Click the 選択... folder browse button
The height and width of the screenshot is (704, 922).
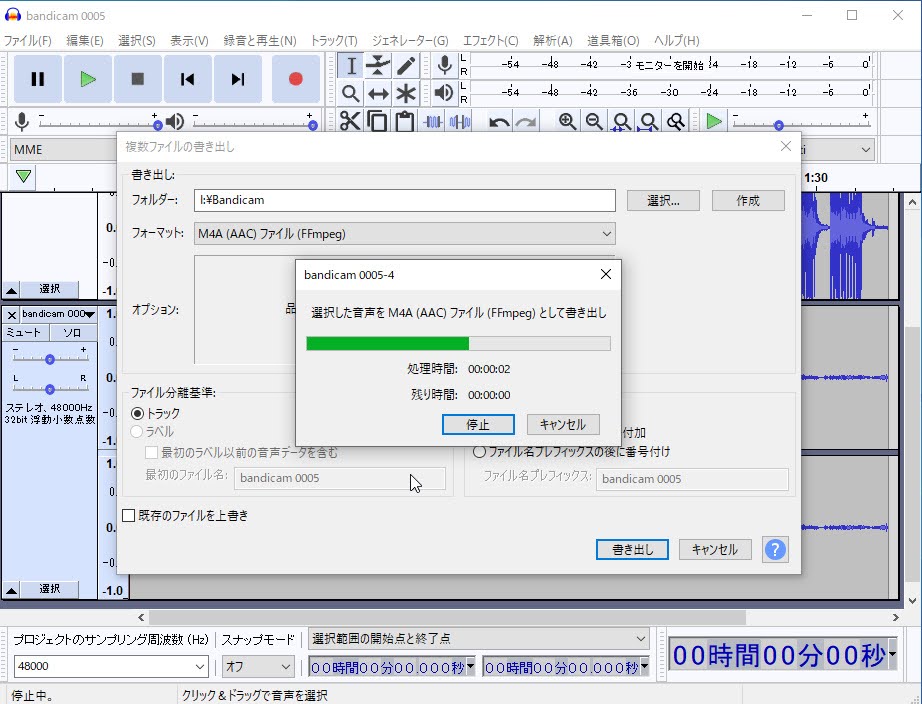[x=663, y=200]
